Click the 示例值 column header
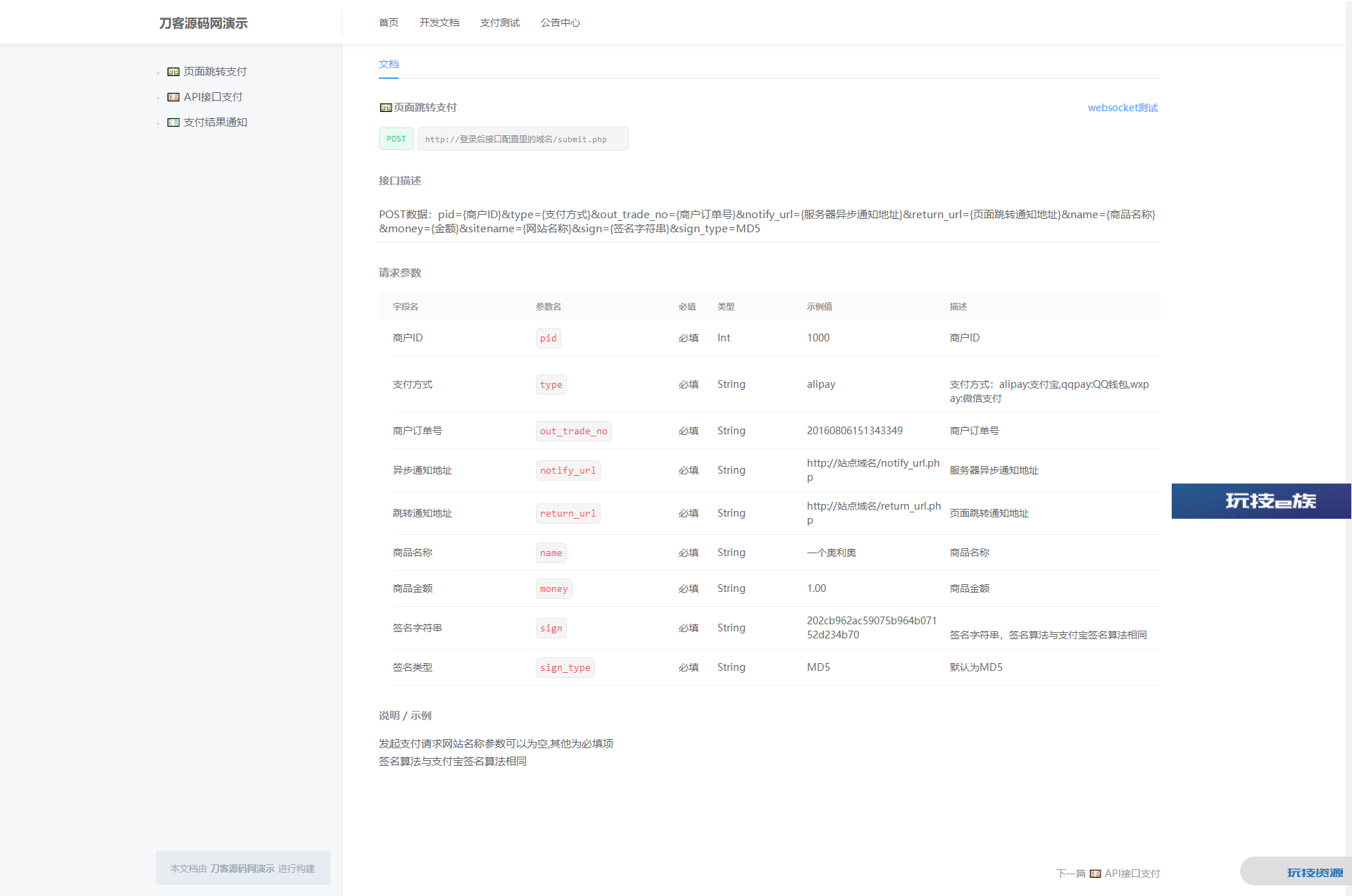The width and height of the screenshot is (1352, 896). [820, 307]
